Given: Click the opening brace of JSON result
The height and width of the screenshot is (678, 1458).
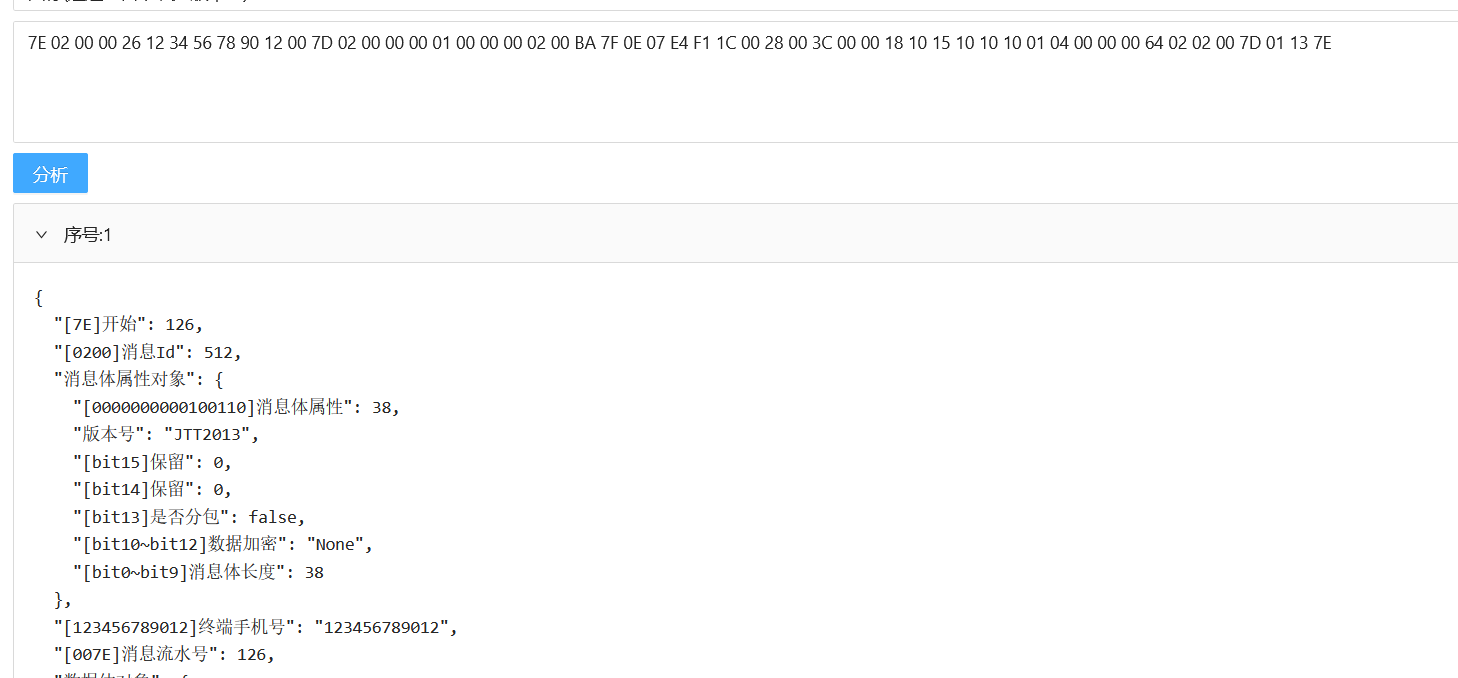Looking at the screenshot, I should (38, 297).
